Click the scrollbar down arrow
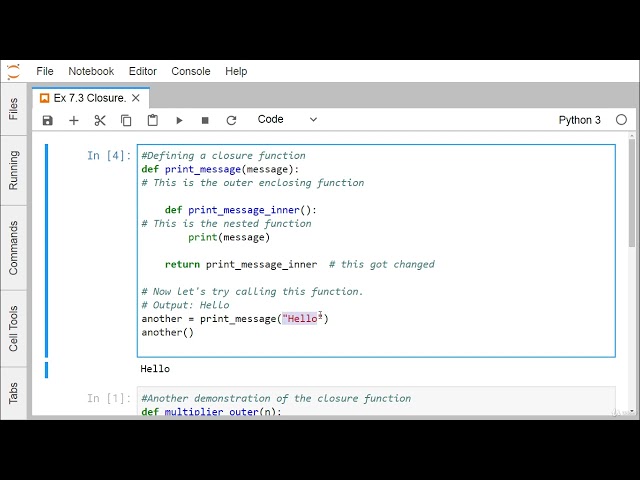This screenshot has width=640, height=480. click(632, 411)
